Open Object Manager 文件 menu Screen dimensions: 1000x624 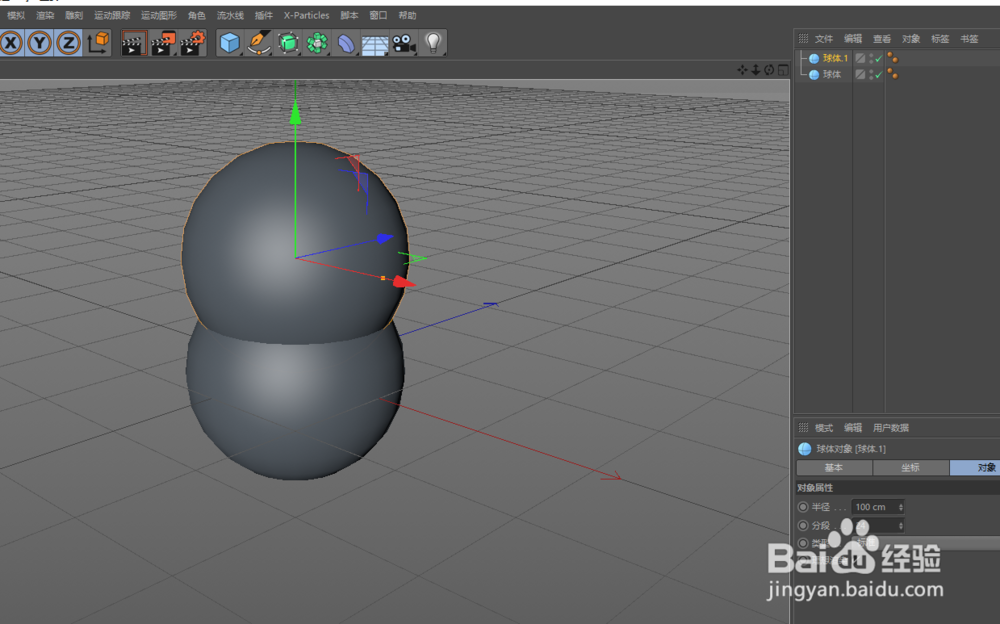click(824, 39)
